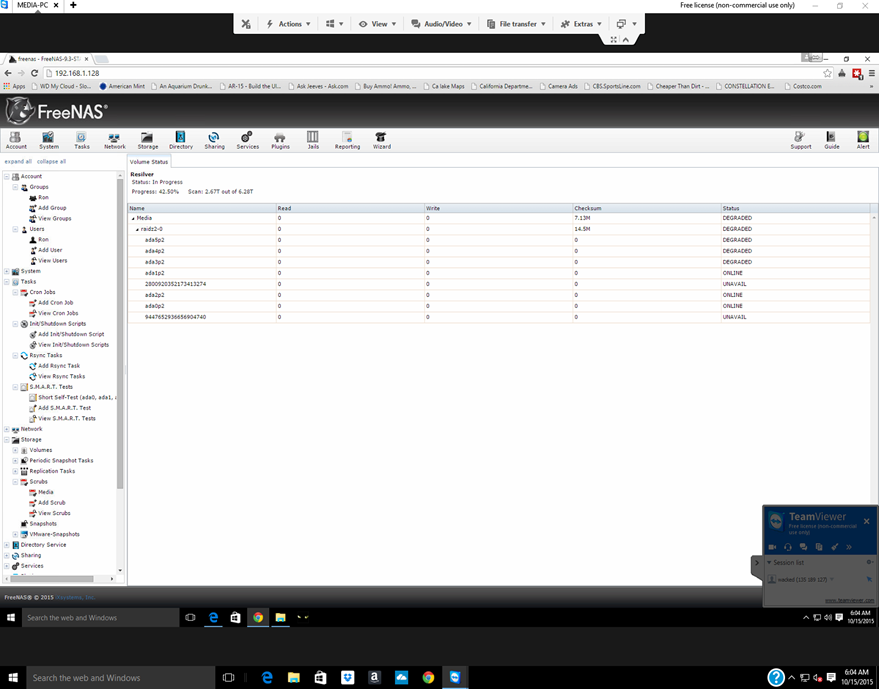Open TeamViewer File transfer menu
This screenshot has height=689, width=879.
point(516,24)
